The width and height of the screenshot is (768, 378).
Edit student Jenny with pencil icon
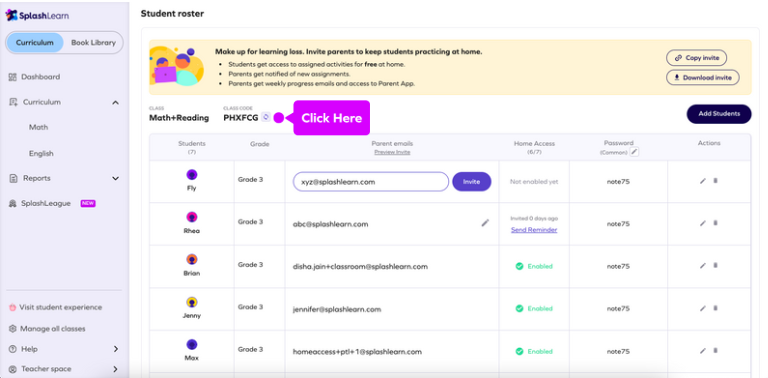point(703,308)
